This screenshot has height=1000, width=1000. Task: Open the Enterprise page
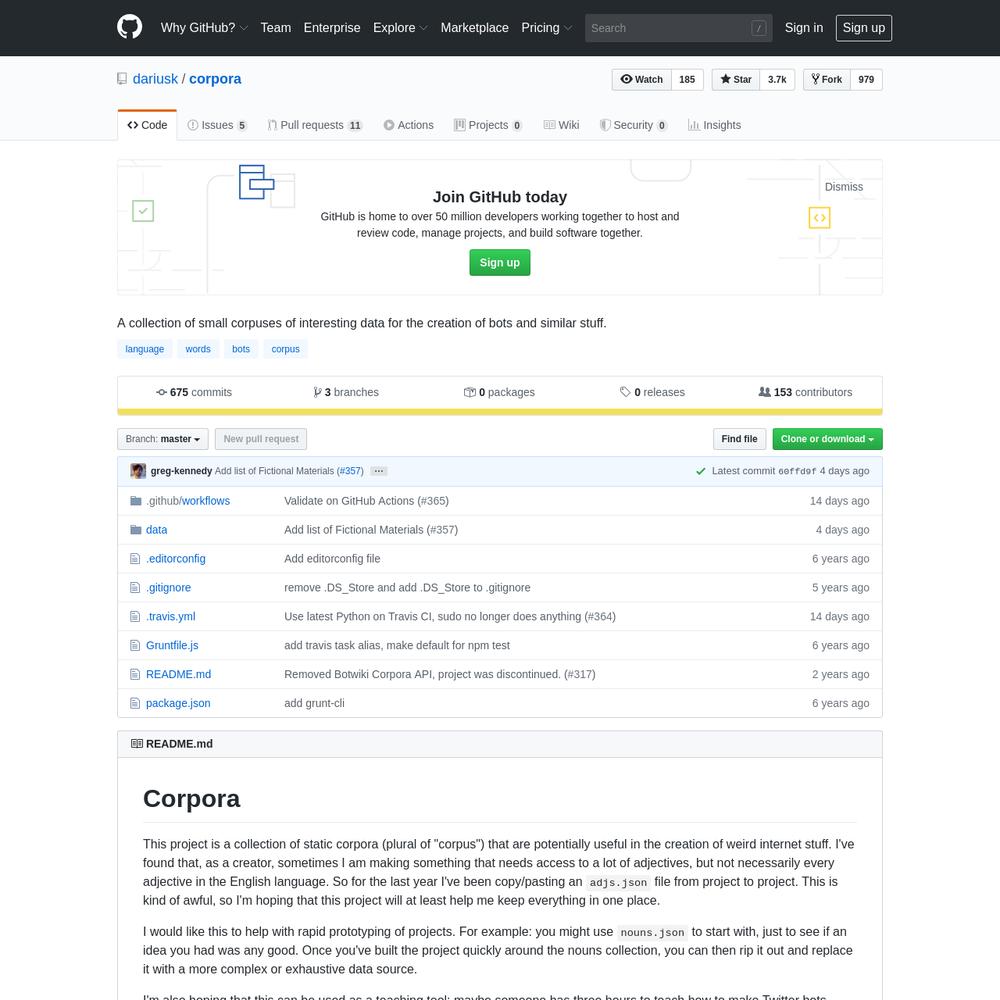point(332,28)
